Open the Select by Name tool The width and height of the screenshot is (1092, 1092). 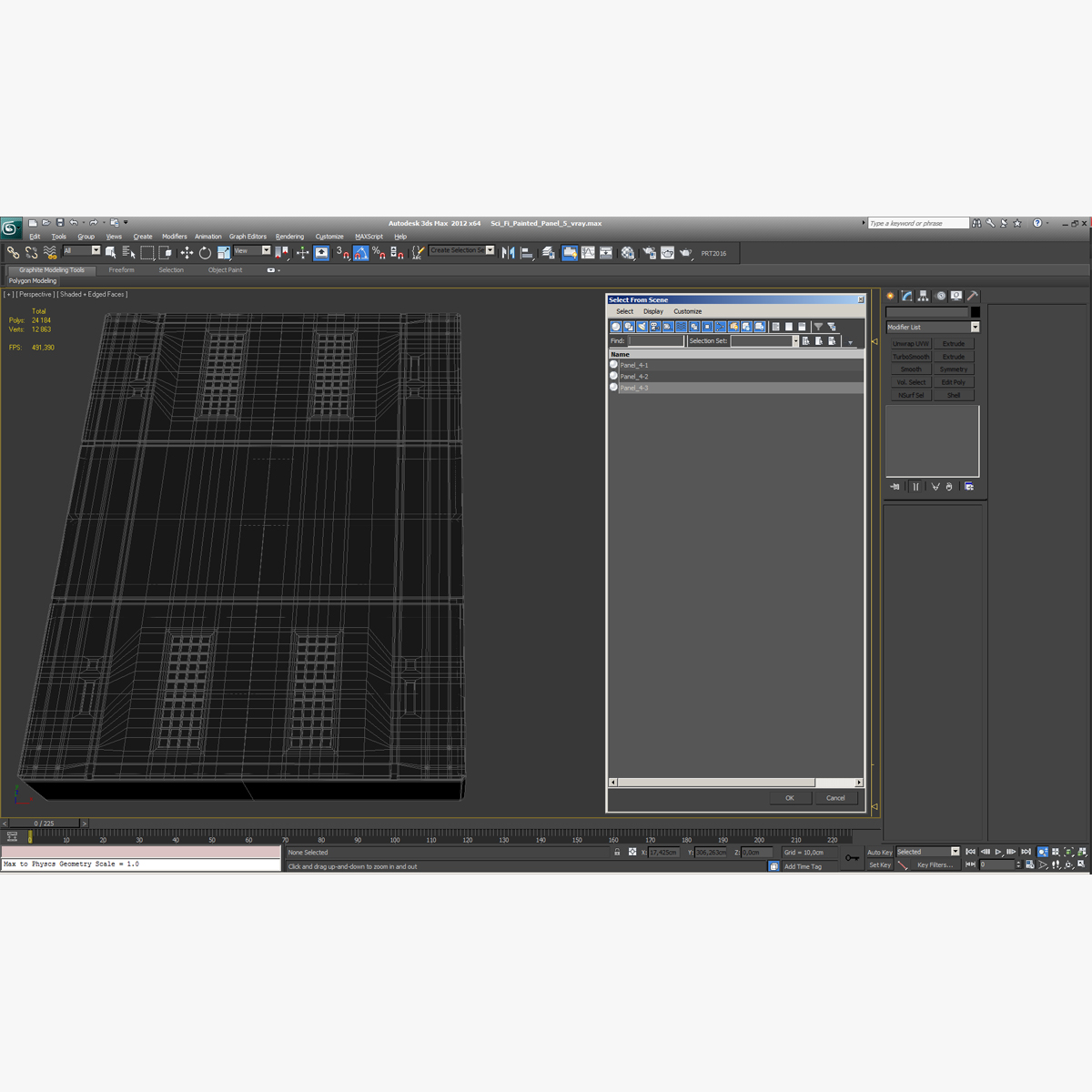click(128, 253)
